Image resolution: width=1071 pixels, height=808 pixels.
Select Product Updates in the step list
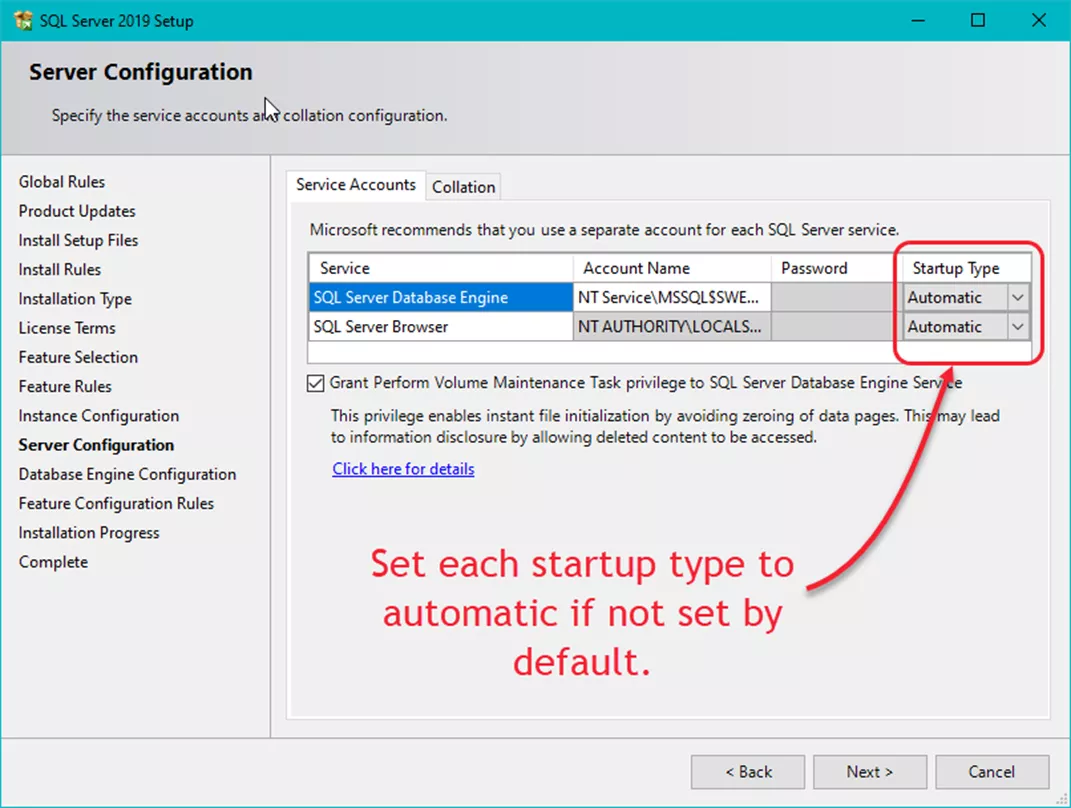[x=76, y=211]
